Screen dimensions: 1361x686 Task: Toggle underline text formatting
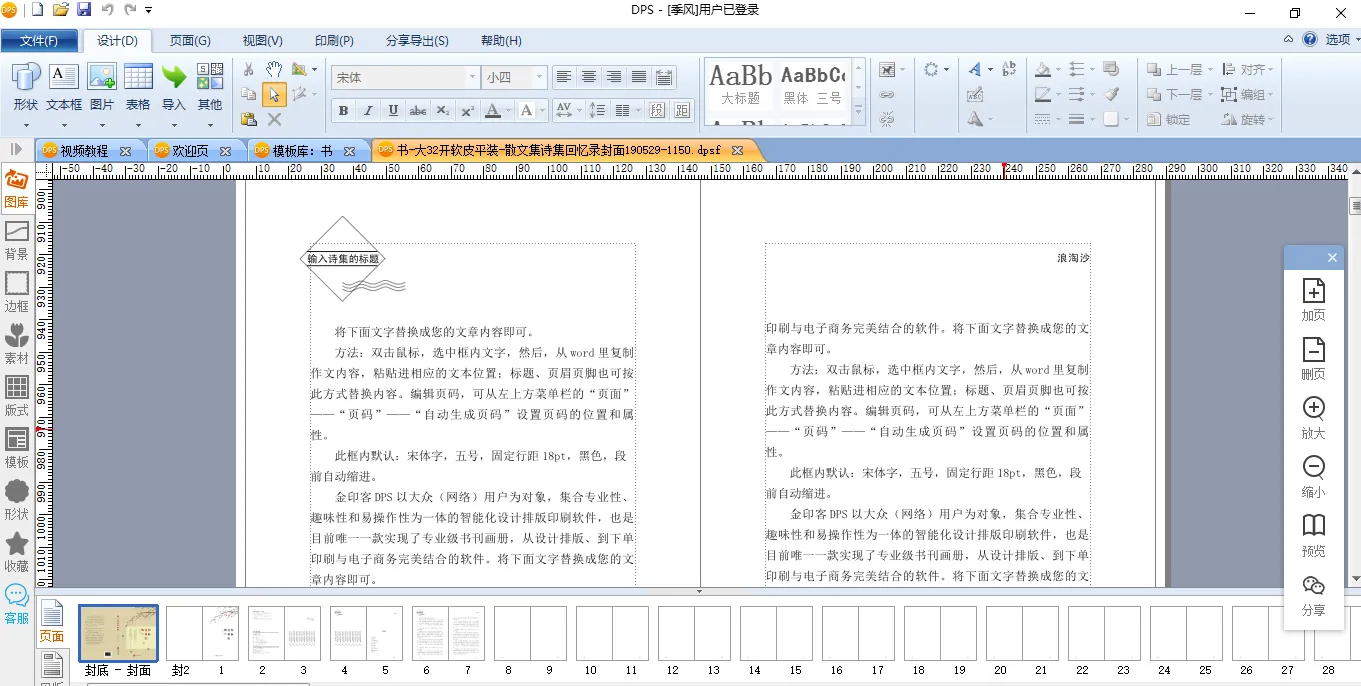[x=393, y=110]
